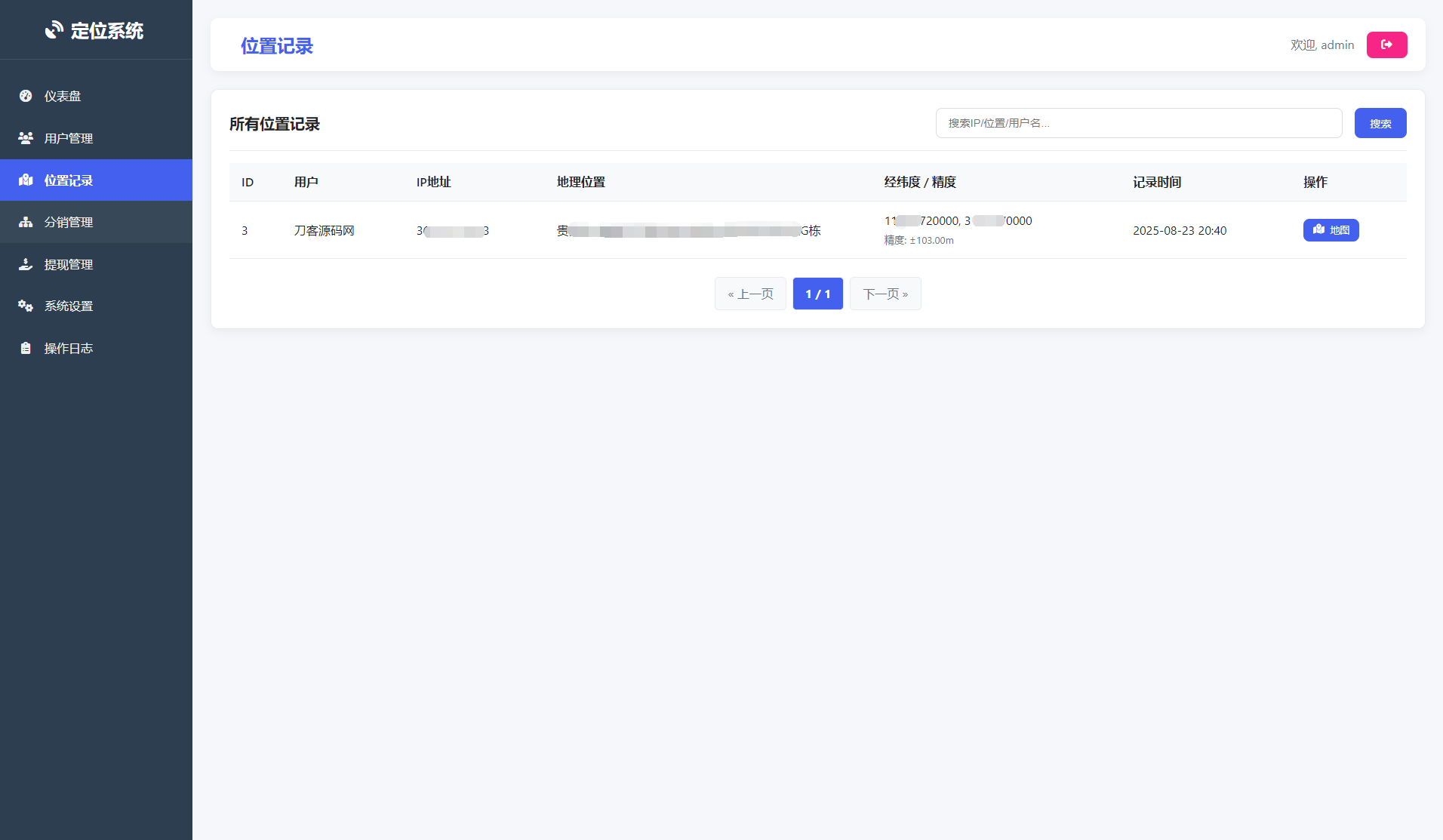The image size is (1443, 840).
Task: Open the map for record ID 3
Action: tap(1331, 230)
